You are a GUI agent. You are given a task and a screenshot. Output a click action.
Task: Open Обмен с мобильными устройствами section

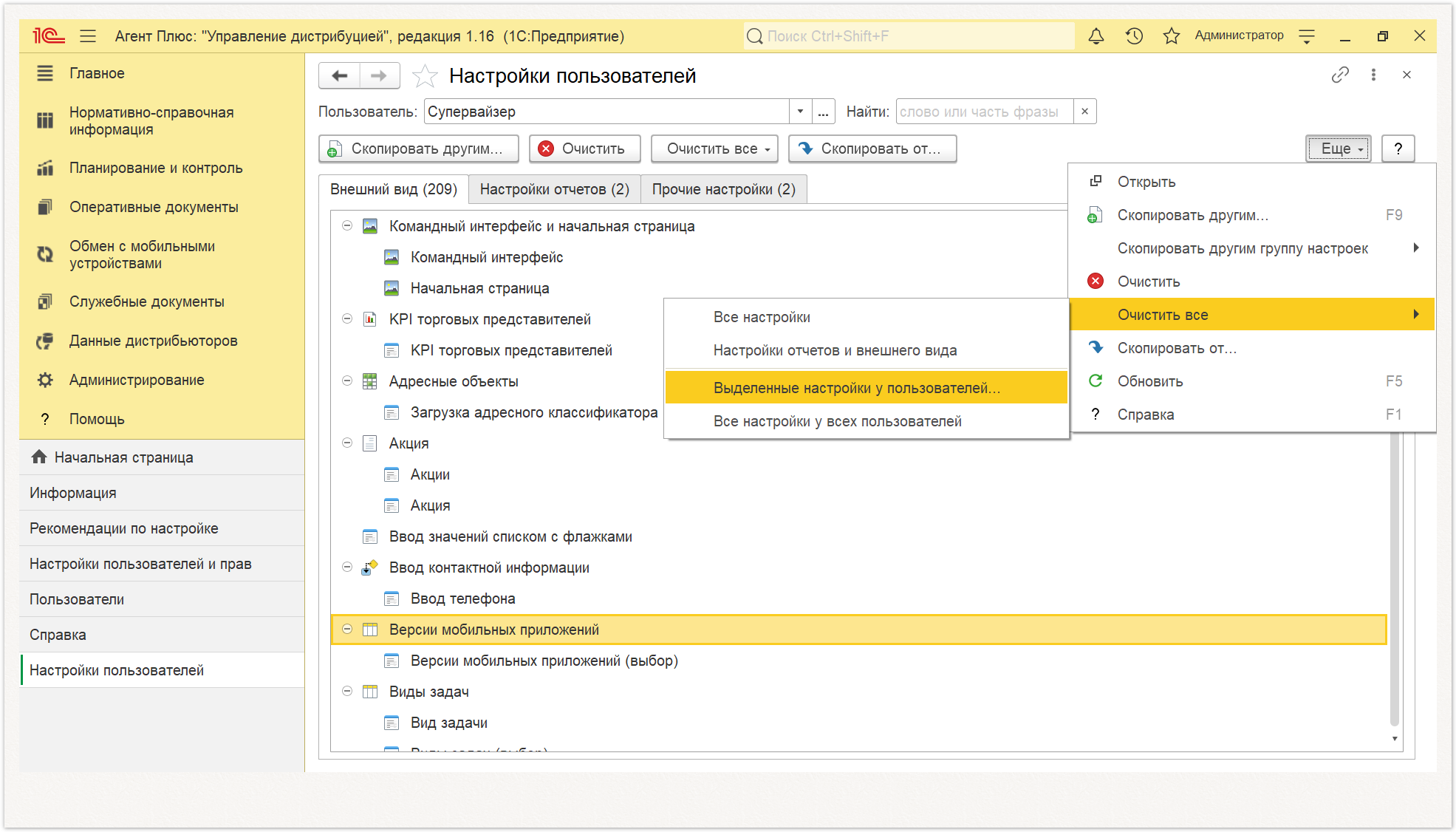tap(163, 254)
